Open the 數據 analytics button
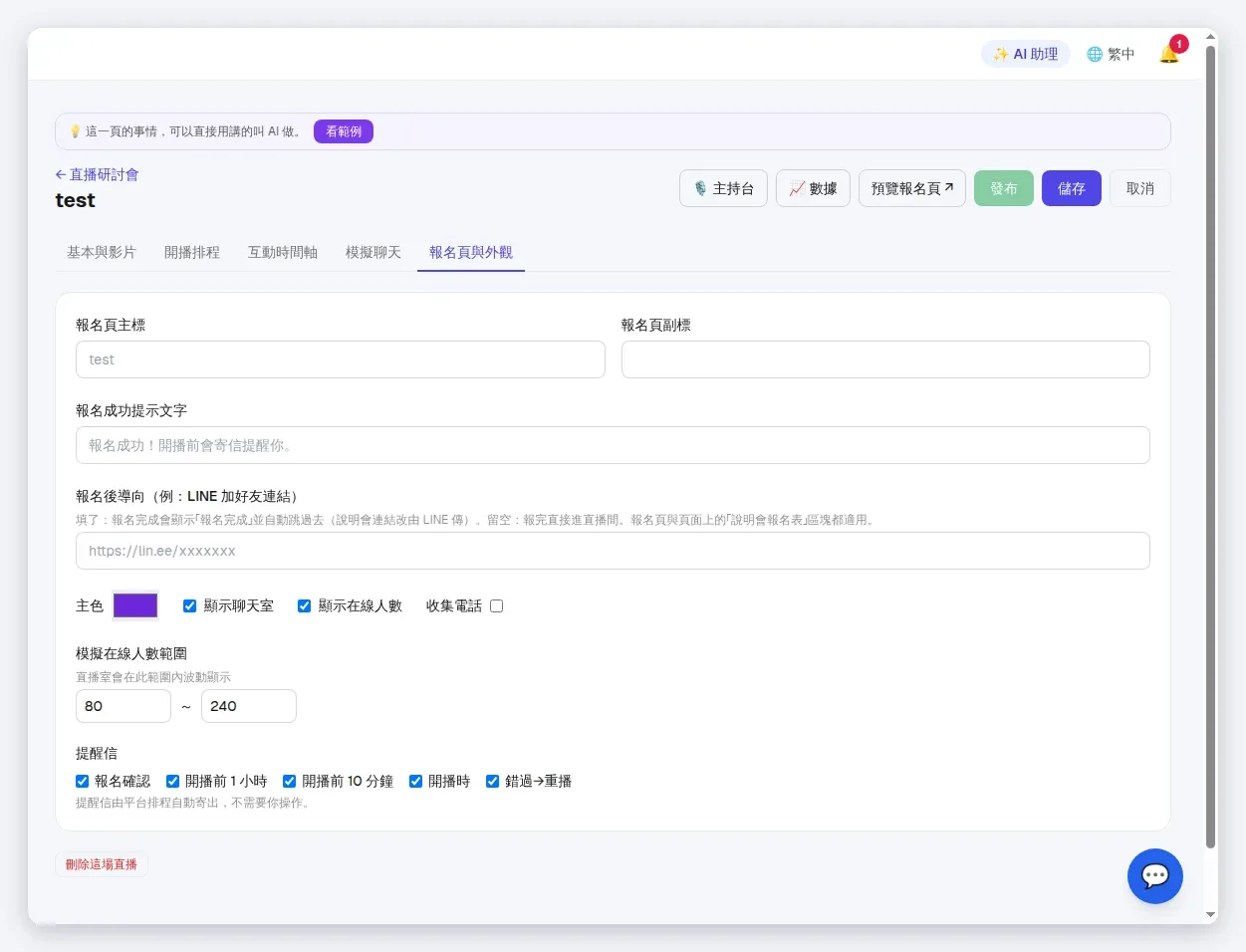Viewport: 1246px width, 952px height. (813, 188)
